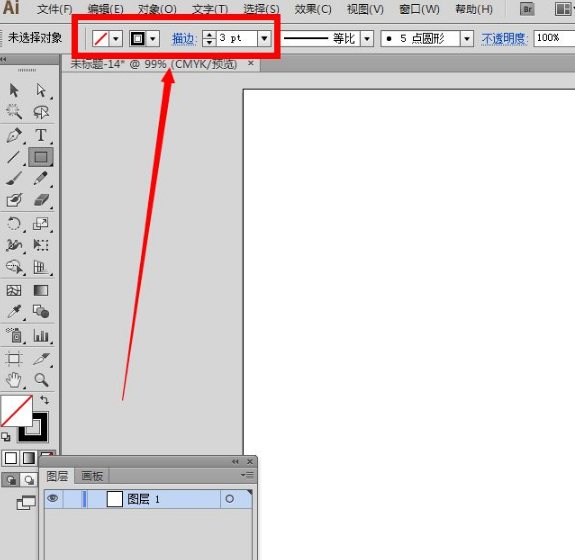The height and width of the screenshot is (560, 575).
Task: Select the Direct Selection white arrow tool
Action: click(x=41, y=90)
